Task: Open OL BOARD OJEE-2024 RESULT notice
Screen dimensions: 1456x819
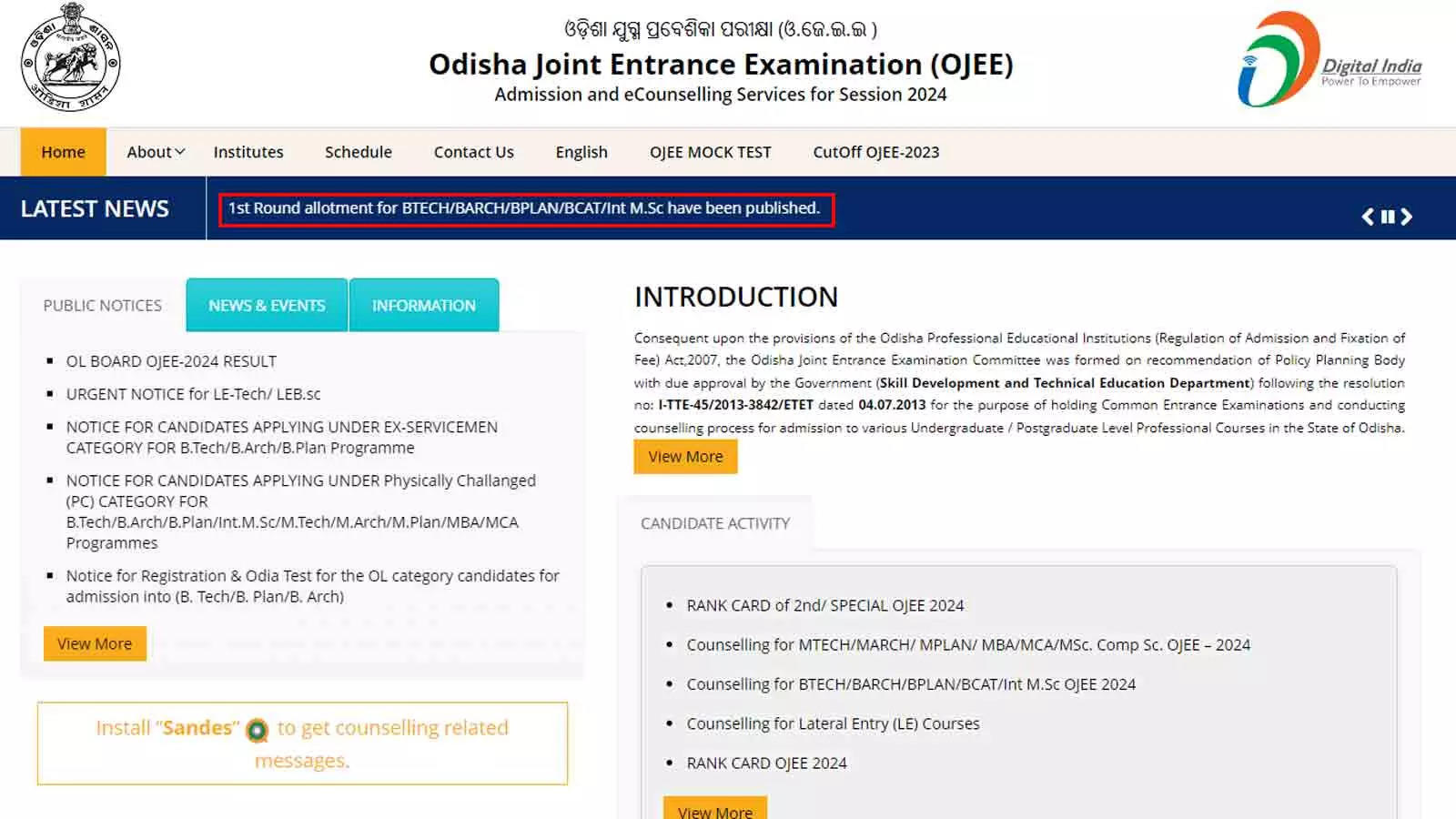Action: pyautogui.click(x=171, y=361)
